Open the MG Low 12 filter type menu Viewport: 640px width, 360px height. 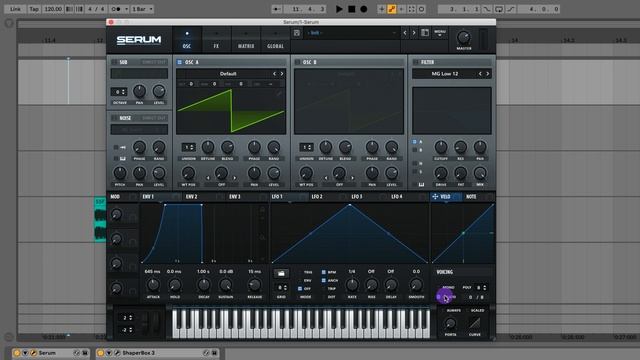click(445, 74)
